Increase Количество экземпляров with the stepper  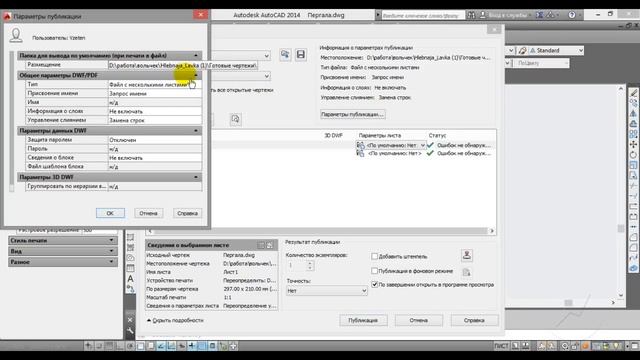[310, 263]
